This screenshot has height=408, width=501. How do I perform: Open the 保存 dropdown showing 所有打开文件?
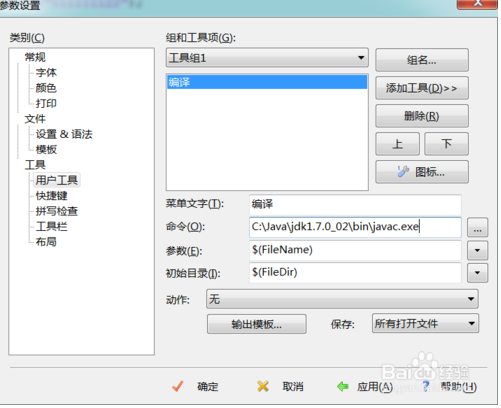pos(425,323)
